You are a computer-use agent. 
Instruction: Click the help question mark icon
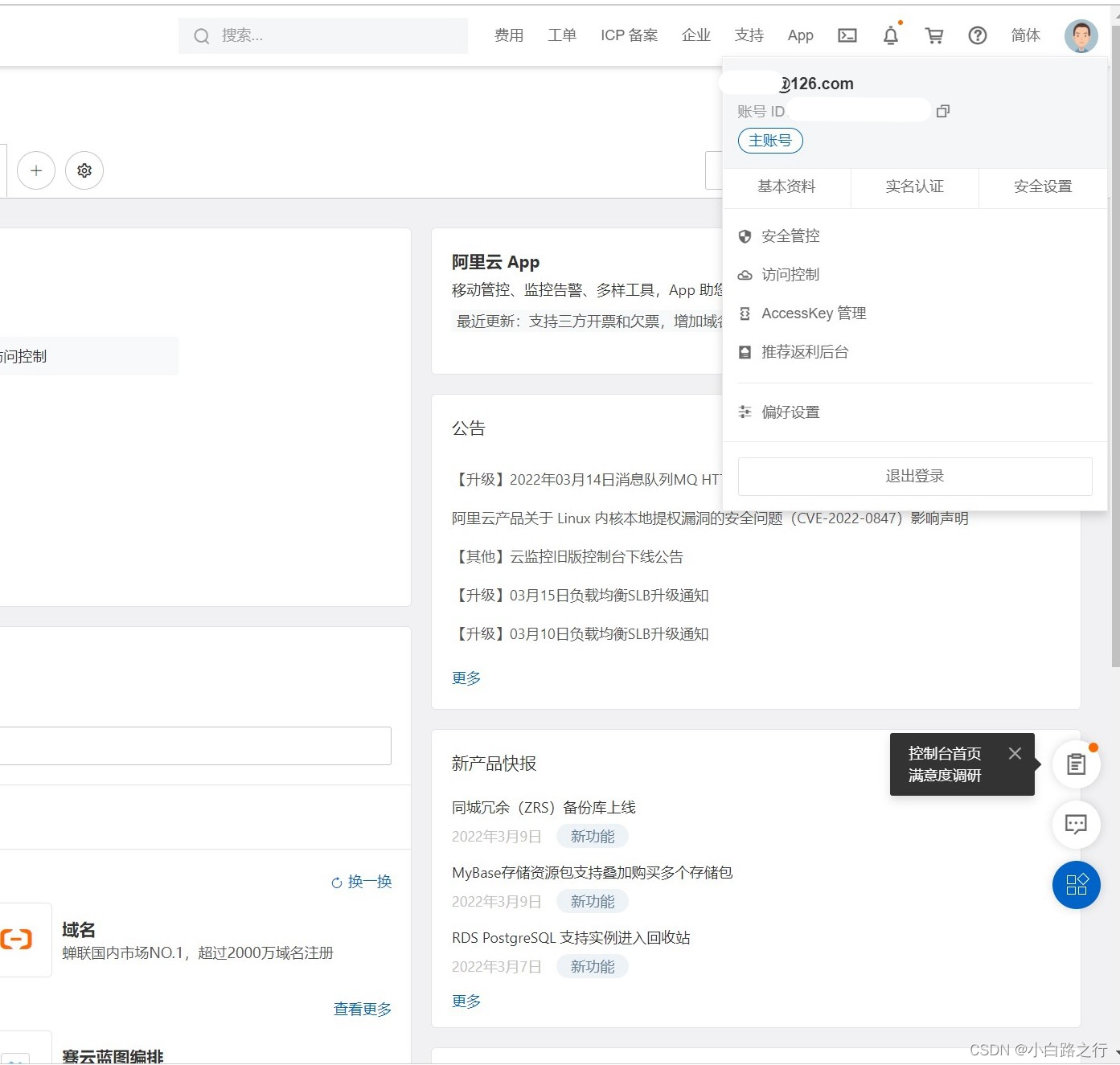(x=977, y=35)
